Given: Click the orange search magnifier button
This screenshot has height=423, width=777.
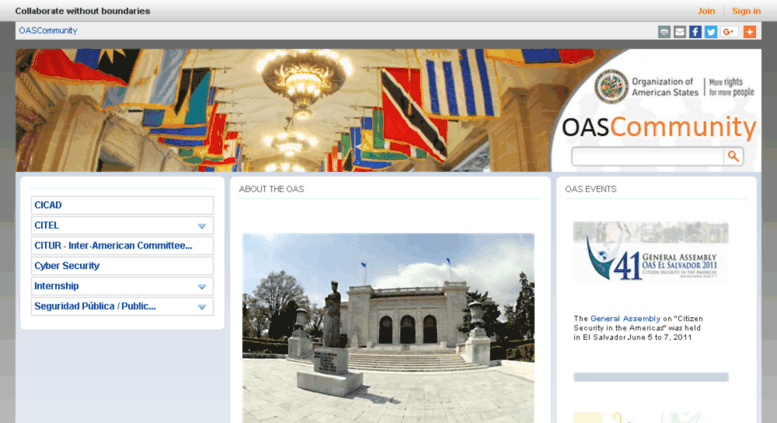Looking at the screenshot, I should (733, 157).
